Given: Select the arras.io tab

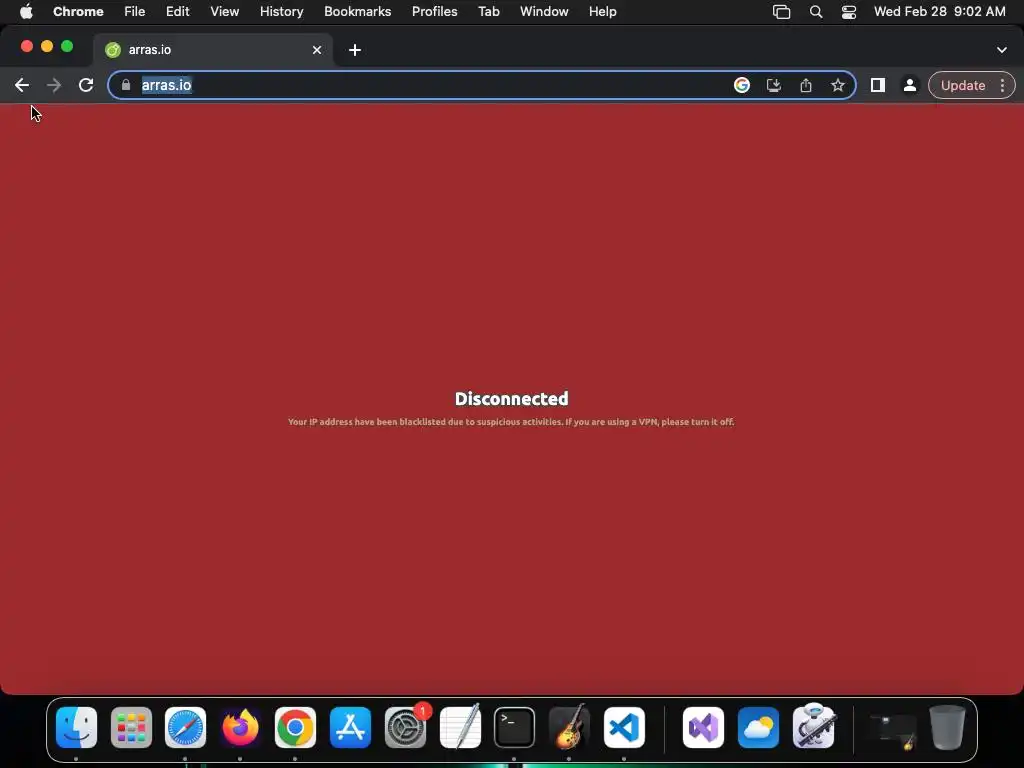Looking at the screenshot, I should (213, 50).
